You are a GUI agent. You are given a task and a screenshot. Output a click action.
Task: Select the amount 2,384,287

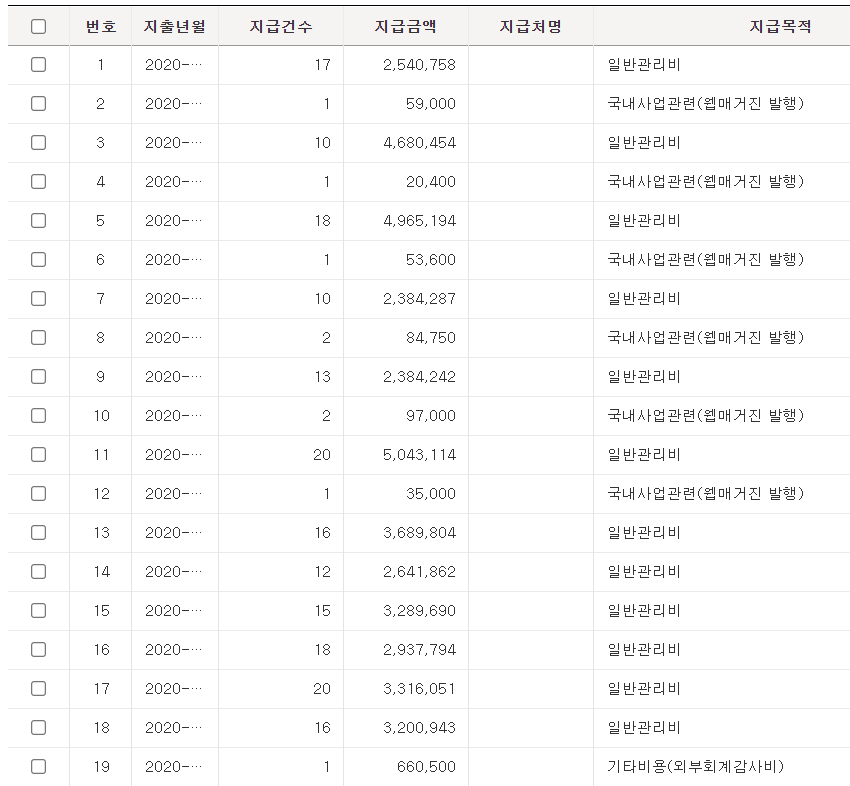(x=419, y=299)
